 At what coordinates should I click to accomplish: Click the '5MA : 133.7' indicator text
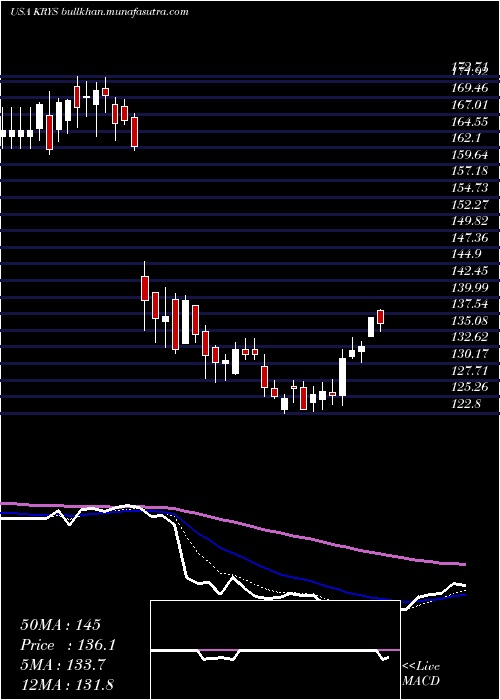point(63,665)
